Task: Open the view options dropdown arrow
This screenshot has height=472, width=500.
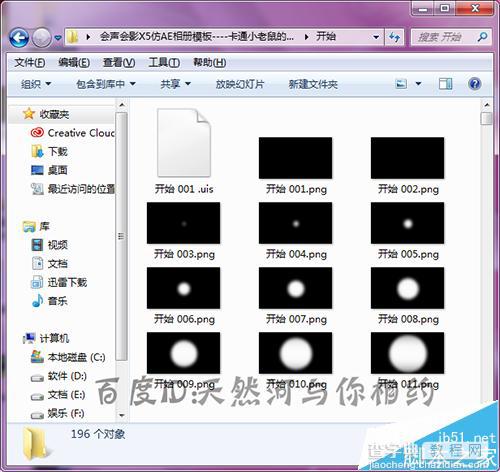Action: pyautogui.click(x=418, y=84)
